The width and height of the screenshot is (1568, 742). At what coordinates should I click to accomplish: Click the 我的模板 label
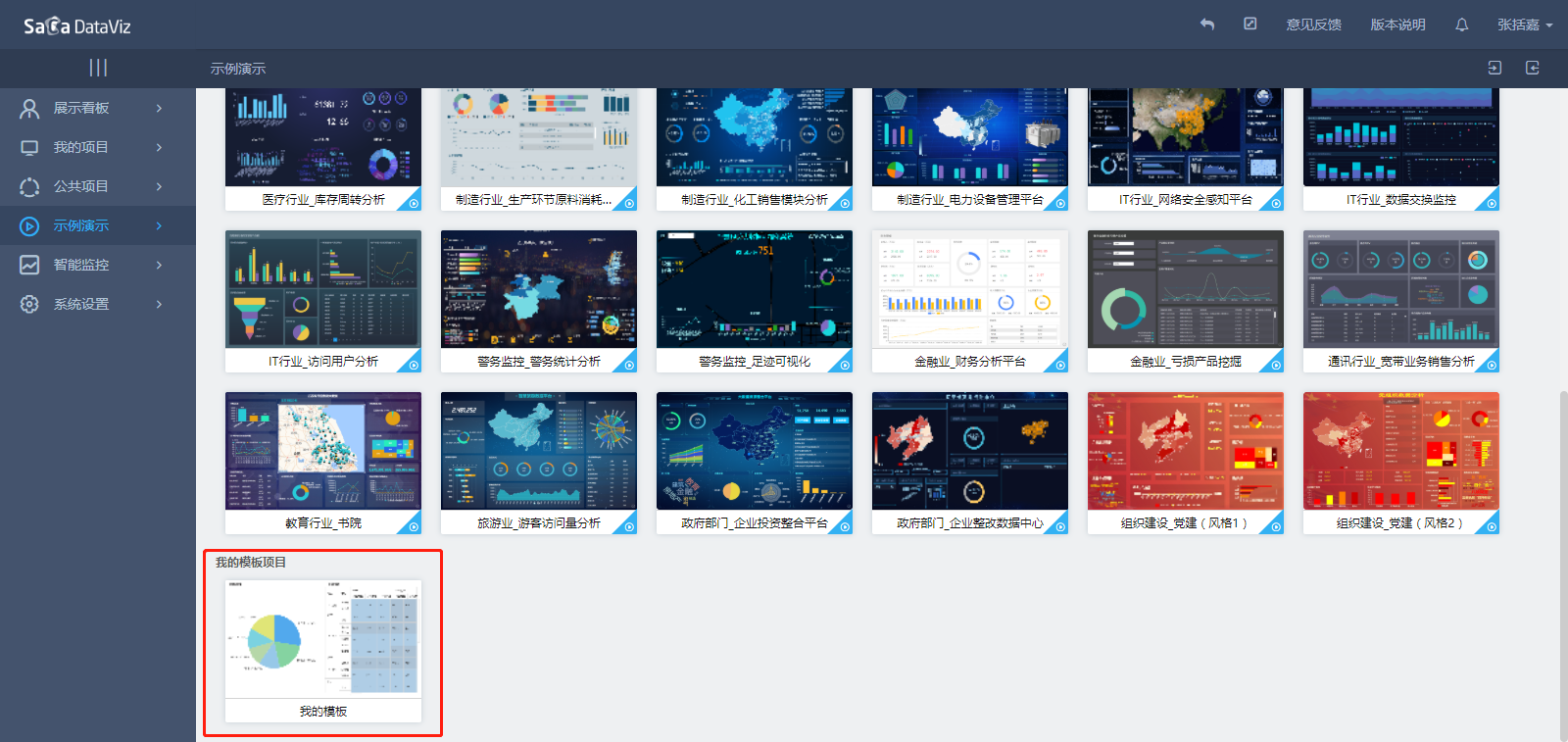coord(323,711)
